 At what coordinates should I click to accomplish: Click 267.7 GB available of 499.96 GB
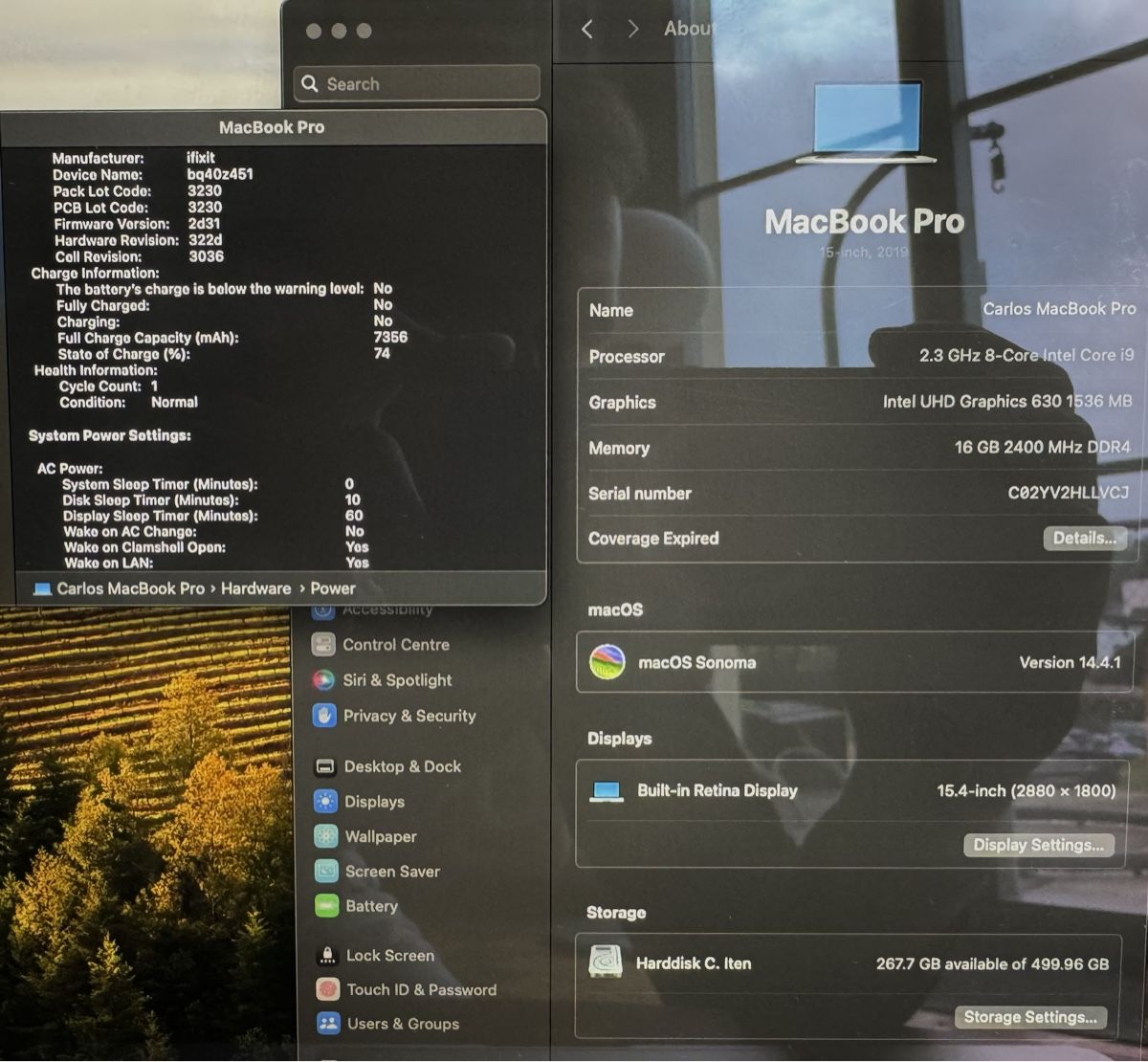[x=992, y=963]
